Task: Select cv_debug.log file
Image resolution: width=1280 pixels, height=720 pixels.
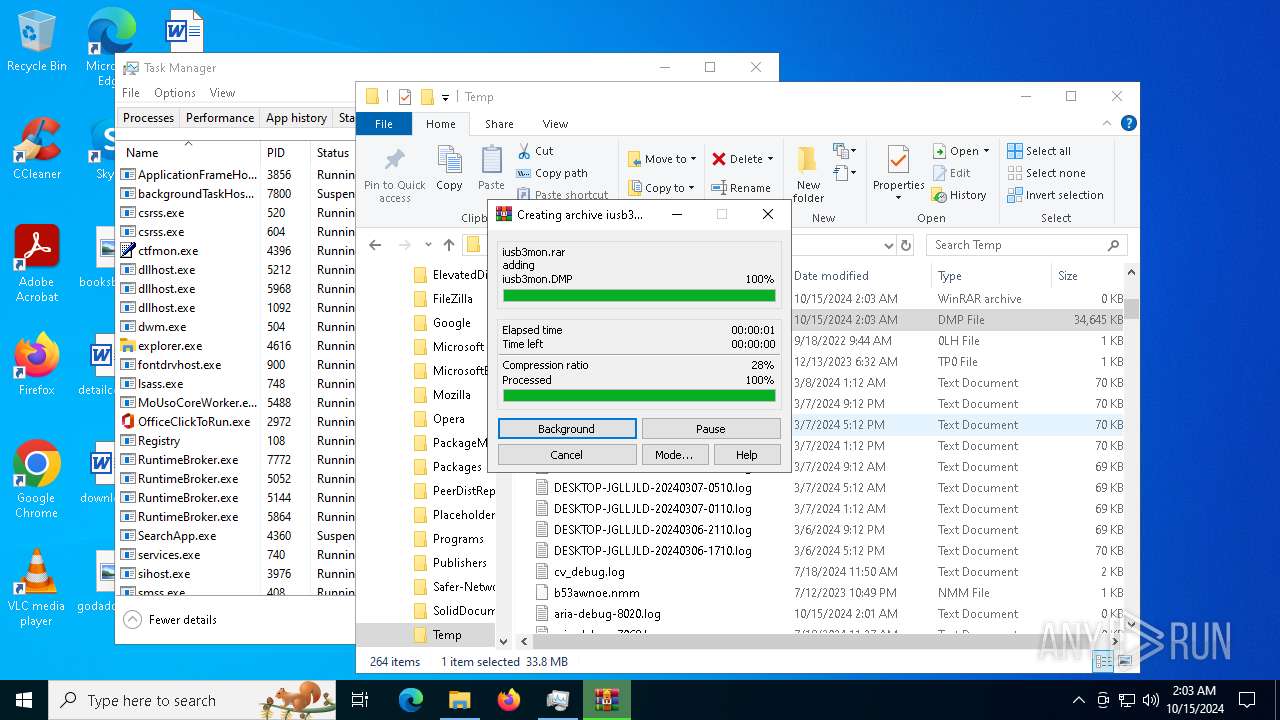Action: 589,572
